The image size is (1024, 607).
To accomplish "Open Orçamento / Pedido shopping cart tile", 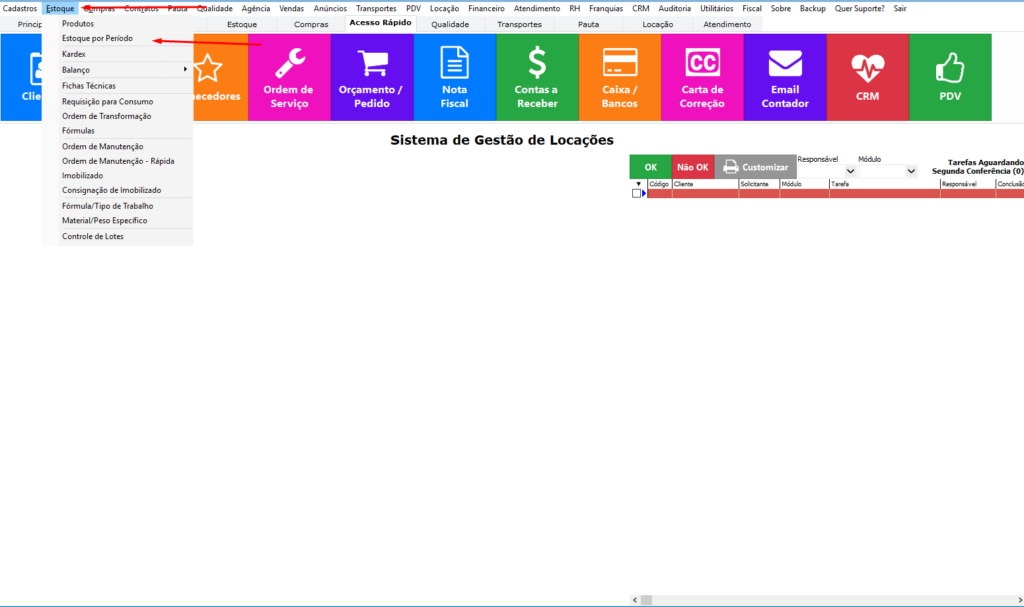I will [x=371, y=77].
